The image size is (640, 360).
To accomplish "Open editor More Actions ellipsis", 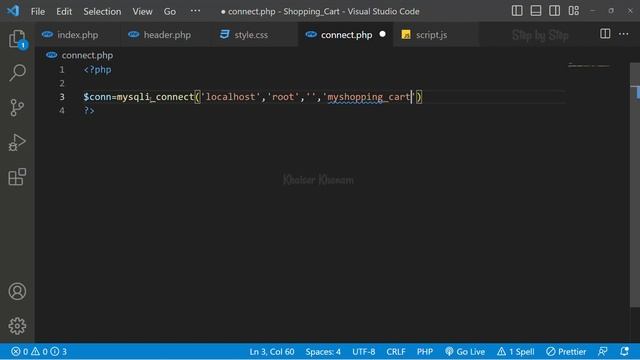I will (x=624, y=34).
